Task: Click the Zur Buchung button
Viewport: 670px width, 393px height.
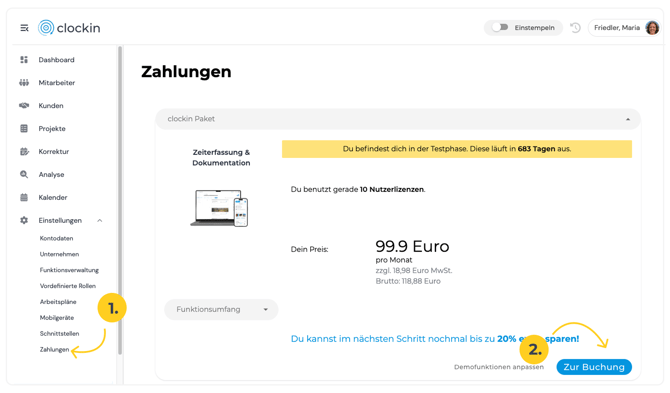Action: tap(594, 367)
